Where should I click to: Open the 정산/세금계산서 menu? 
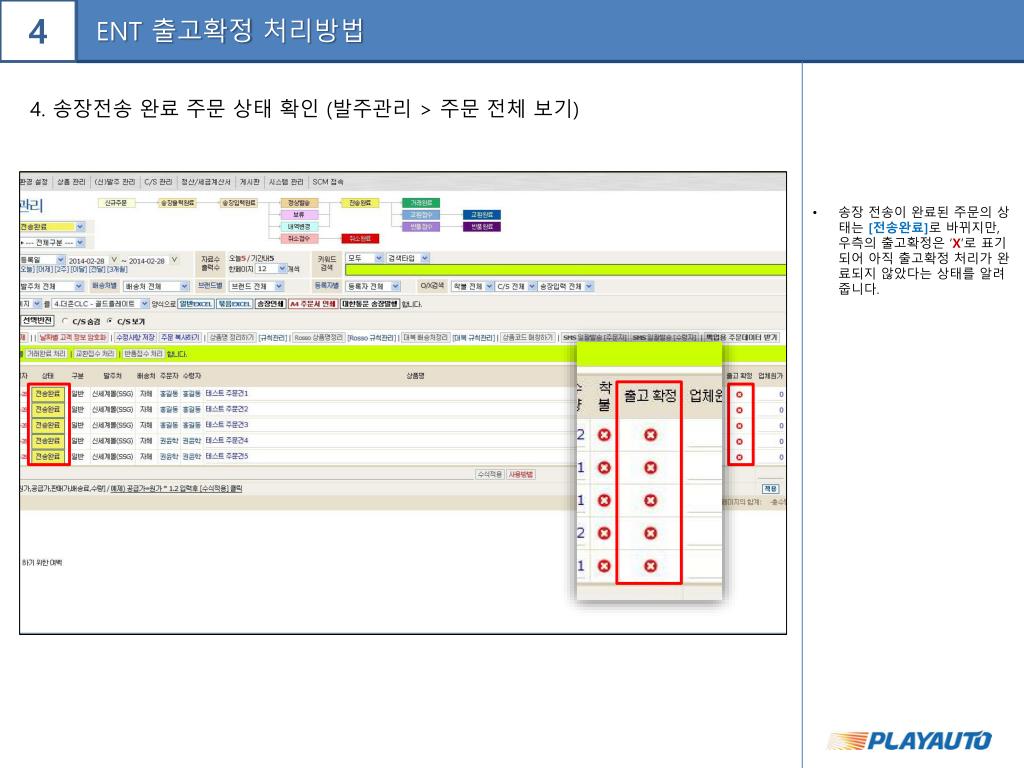(x=206, y=182)
